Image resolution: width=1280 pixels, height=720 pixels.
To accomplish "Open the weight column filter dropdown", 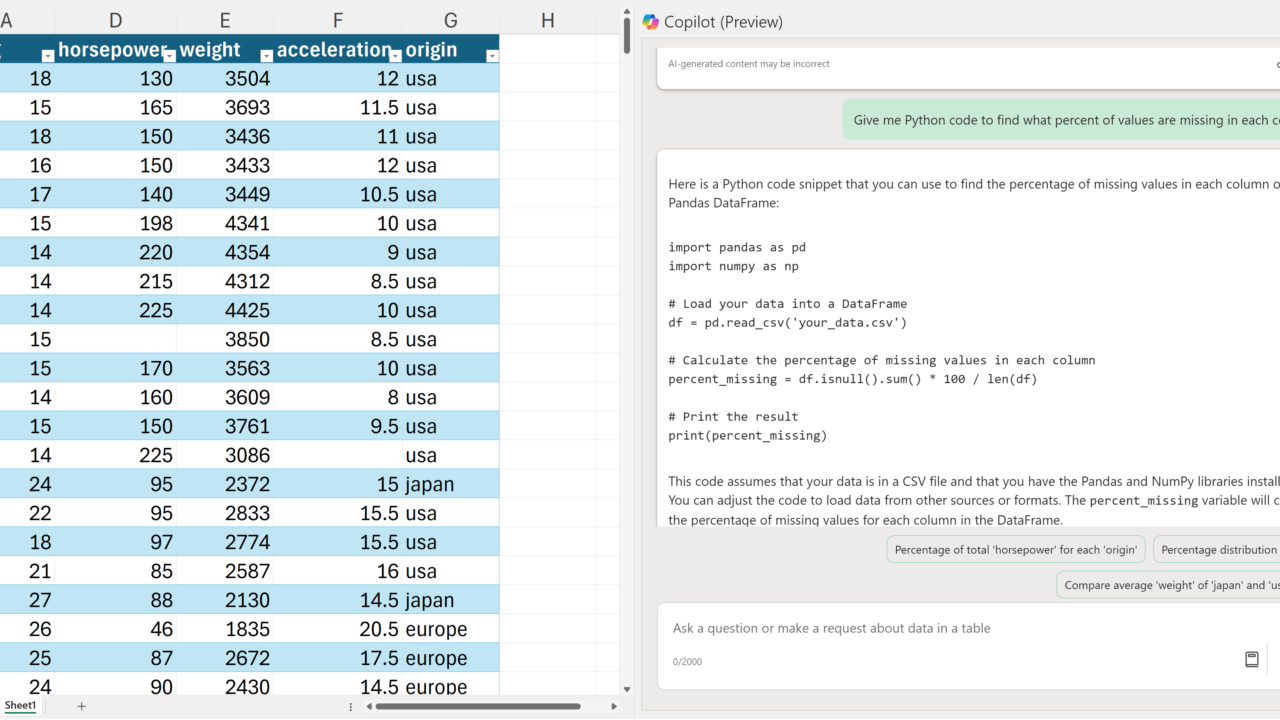I will click(266, 56).
